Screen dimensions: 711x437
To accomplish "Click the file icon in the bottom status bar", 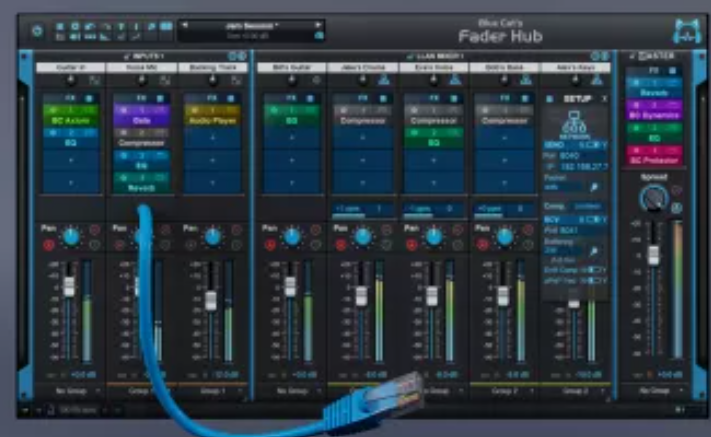I will (x=51, y=410).
